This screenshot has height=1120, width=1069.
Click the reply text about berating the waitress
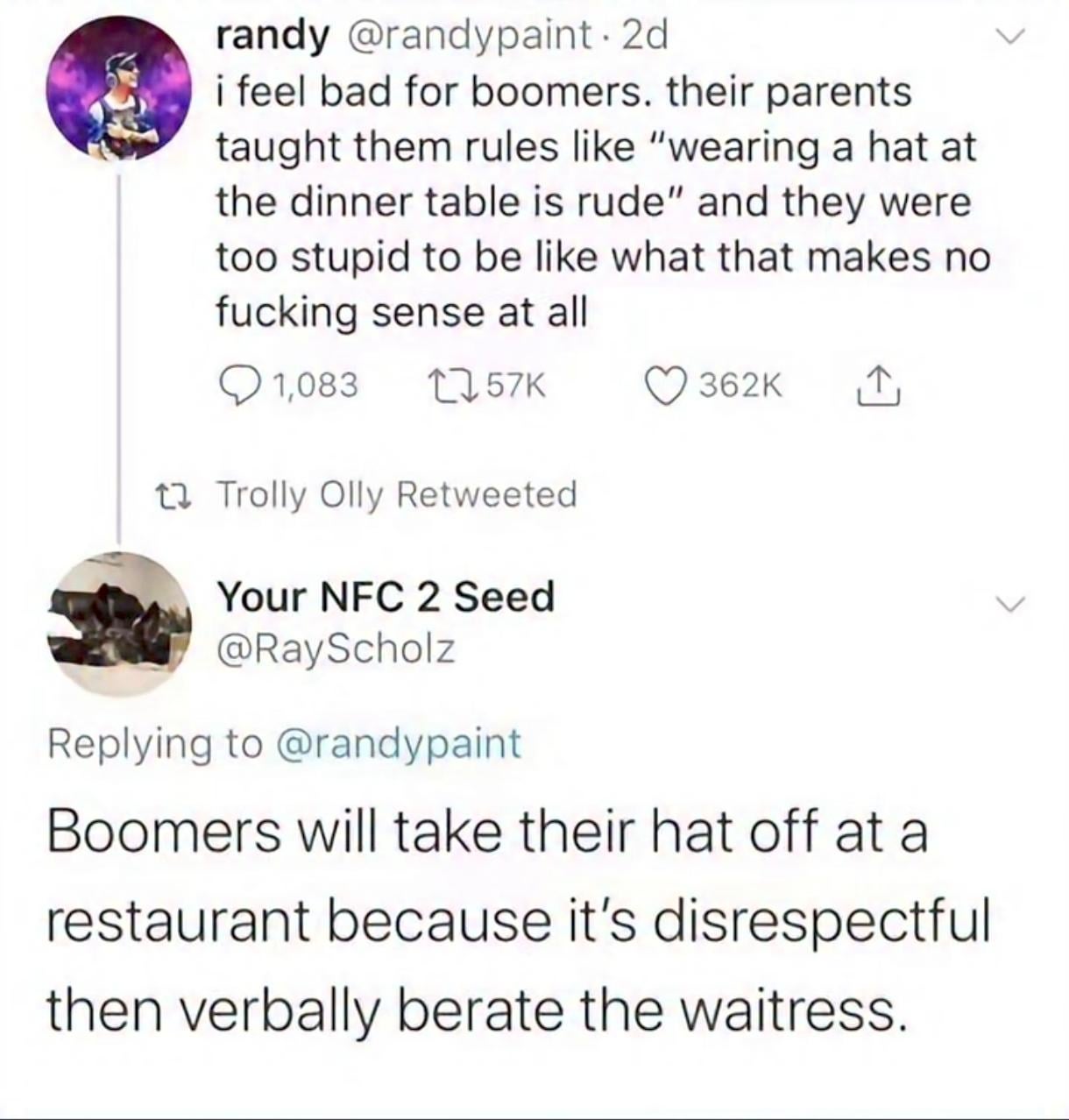pyautogui.click(x=517, y=920)
